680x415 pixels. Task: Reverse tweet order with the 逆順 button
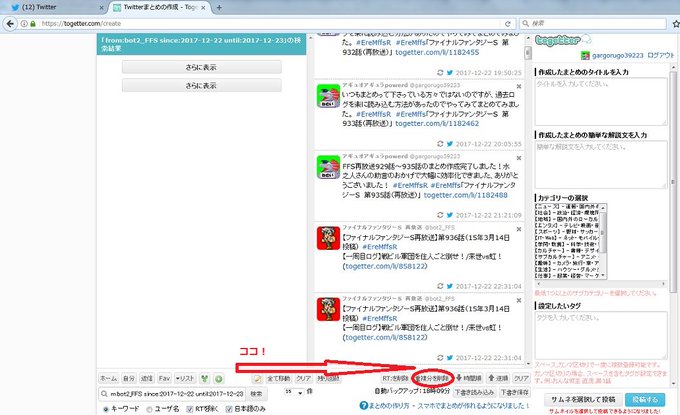pos(498,379)
